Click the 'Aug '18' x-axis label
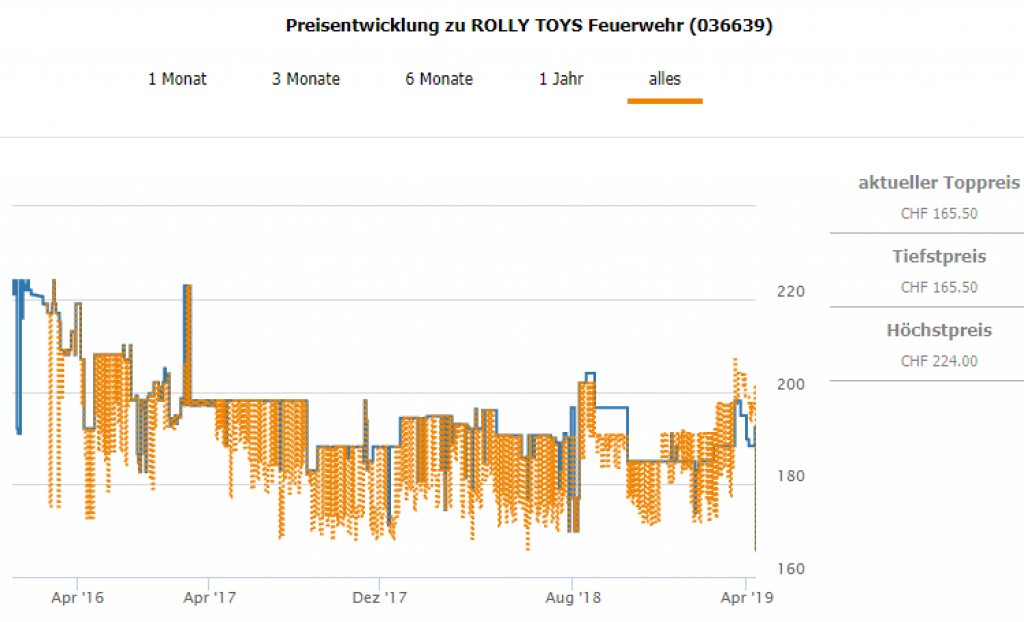 tap(573, 598)
